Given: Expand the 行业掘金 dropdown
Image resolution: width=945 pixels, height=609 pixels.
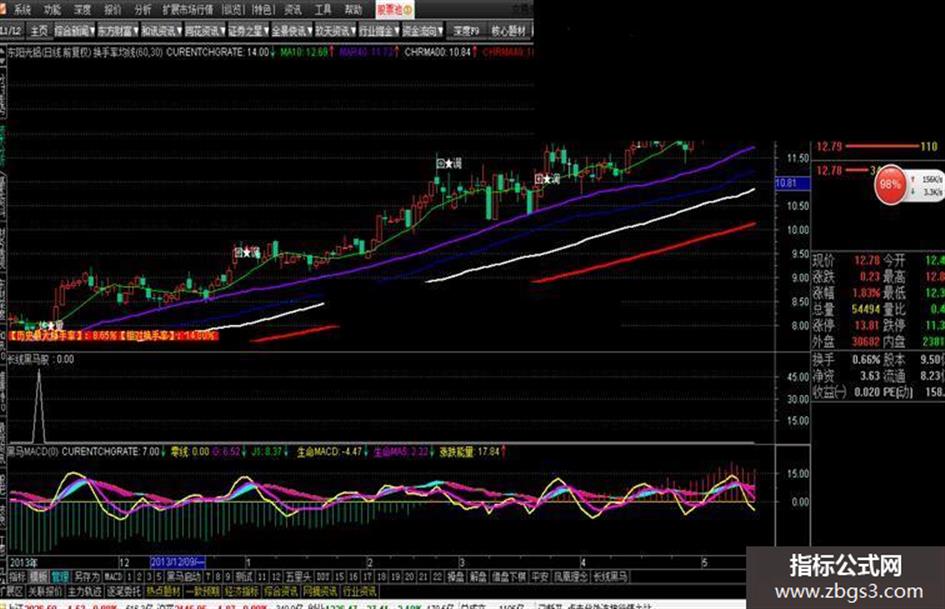Looking at the screenshot, I should point(378,30).
